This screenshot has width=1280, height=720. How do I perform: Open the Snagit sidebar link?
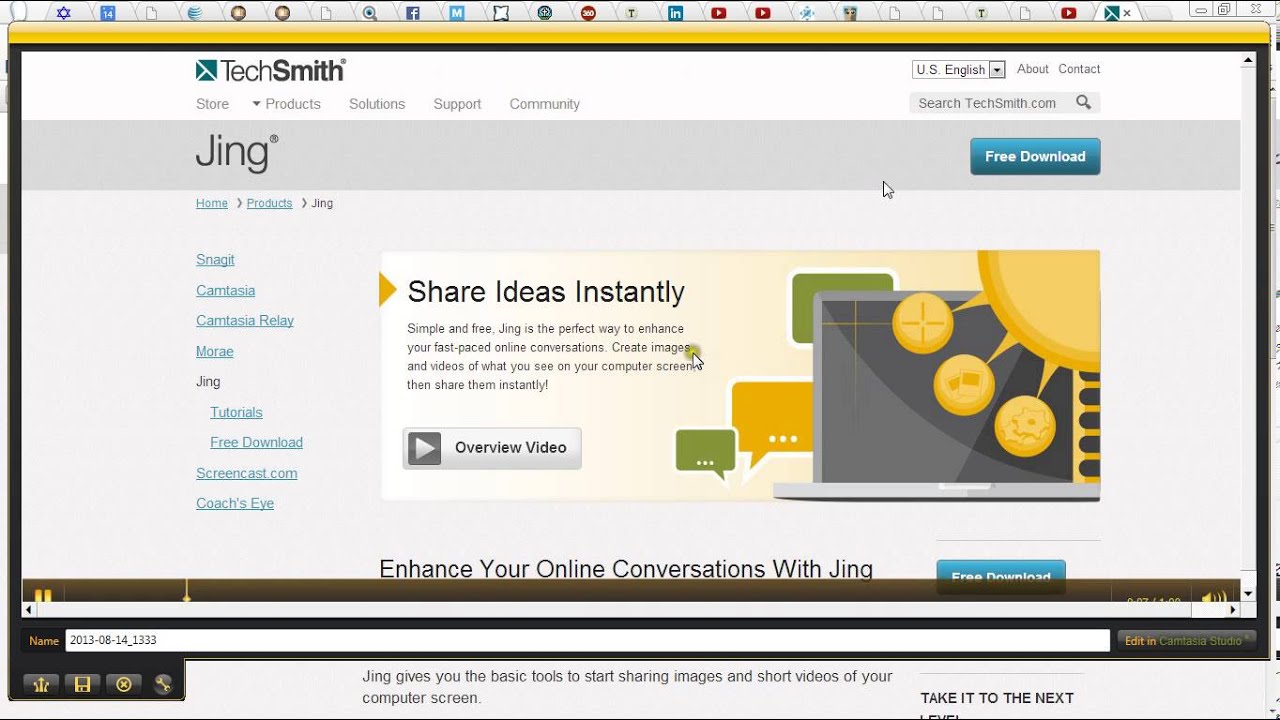[215, 260]
